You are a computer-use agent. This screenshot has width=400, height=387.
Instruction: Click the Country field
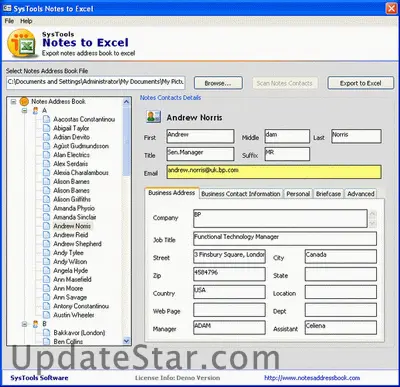229,292
